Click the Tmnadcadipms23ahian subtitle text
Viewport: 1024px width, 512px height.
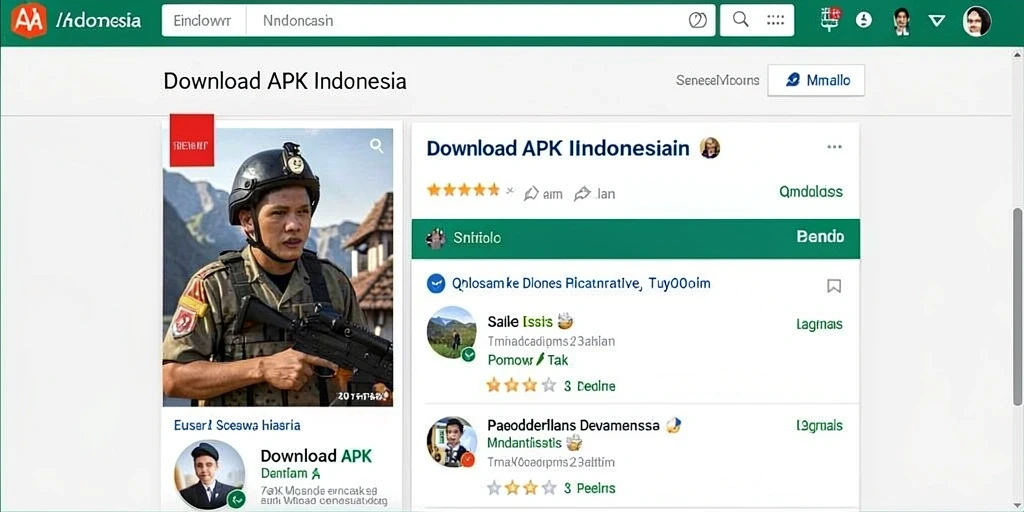coord(551,341)
